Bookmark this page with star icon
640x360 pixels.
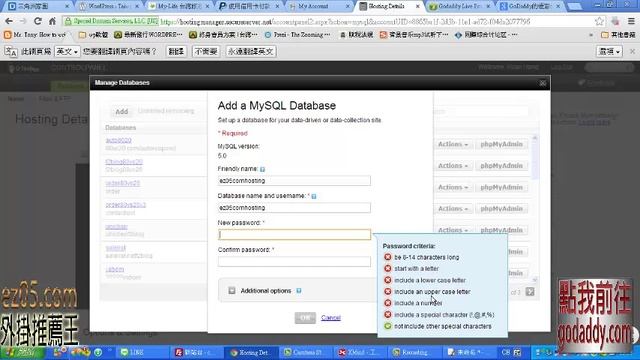(x=599, y=21)
